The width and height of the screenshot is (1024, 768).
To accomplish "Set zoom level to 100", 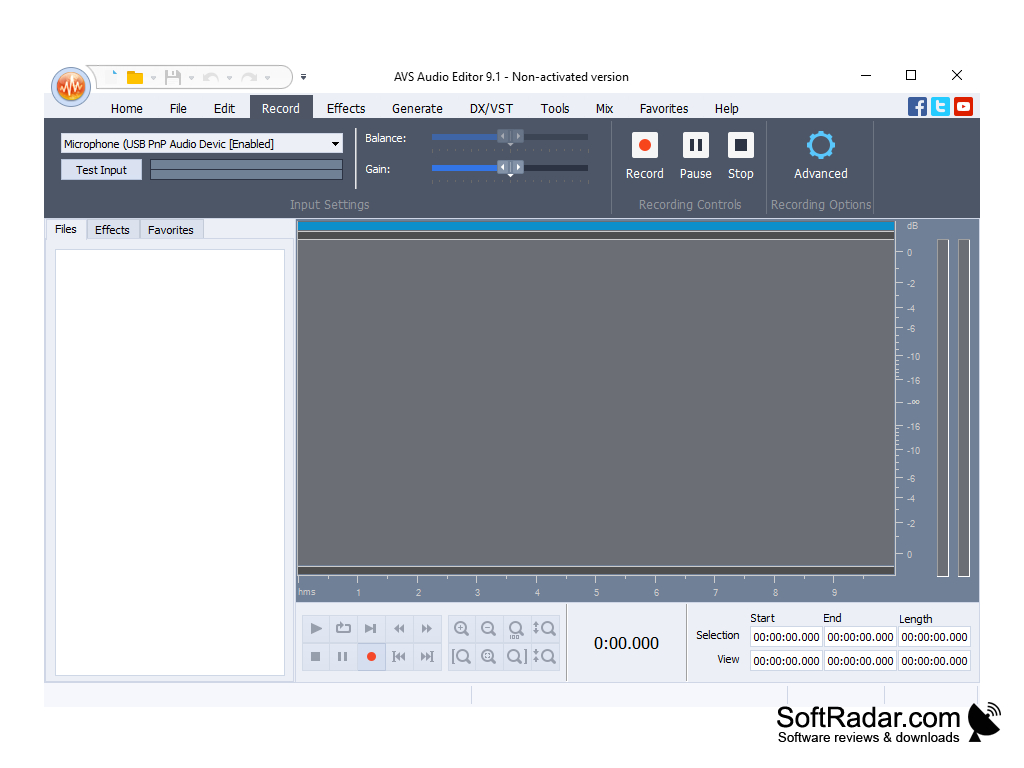I will tap(515, 630).
